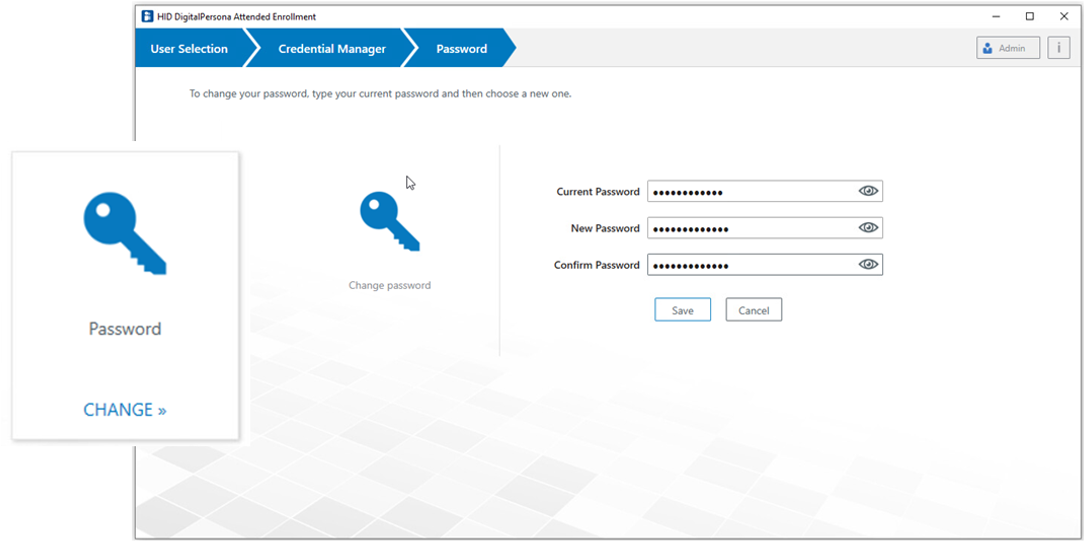Open the information 'i' button
Viewport: 1089px width, 546px height.
click(1058, 48)
